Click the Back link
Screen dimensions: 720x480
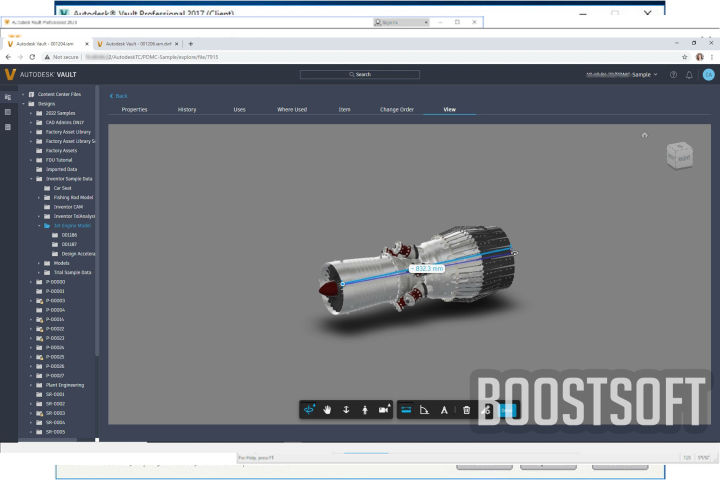pyautogui.click(x=118, y=96)
